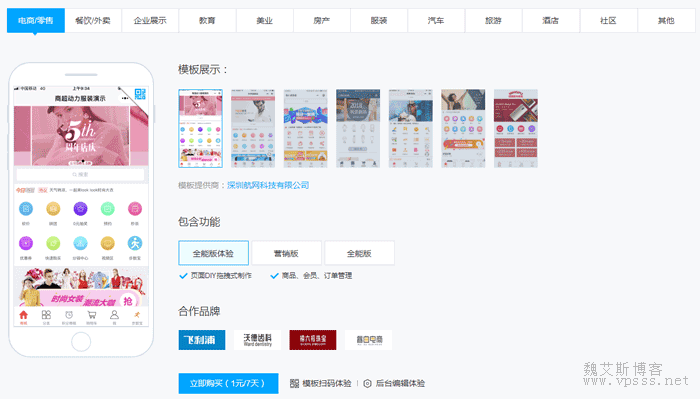
Task: Open the 美业 tab
Action: coord(265,21)
